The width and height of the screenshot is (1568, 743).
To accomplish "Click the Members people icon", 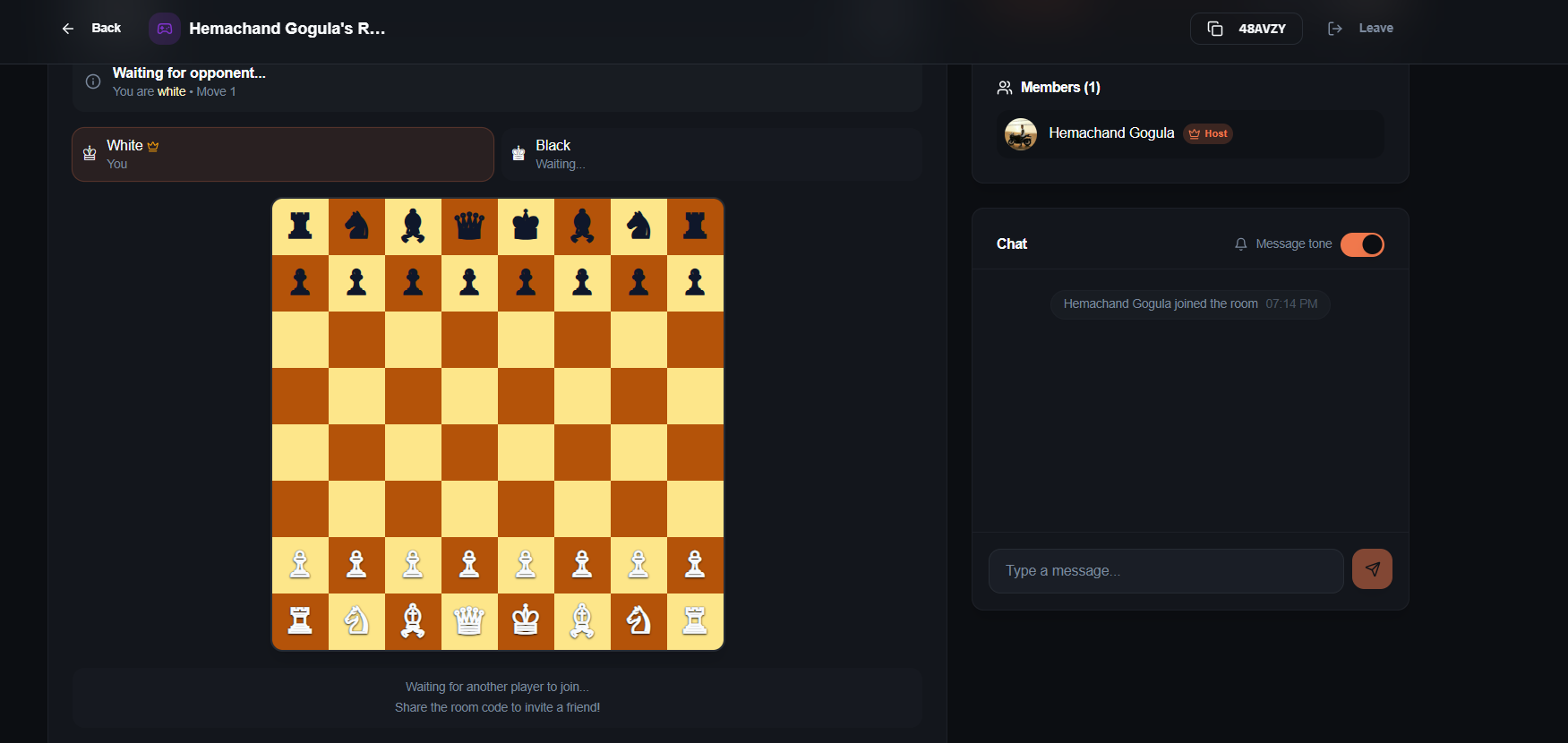I will (1005, 88).
